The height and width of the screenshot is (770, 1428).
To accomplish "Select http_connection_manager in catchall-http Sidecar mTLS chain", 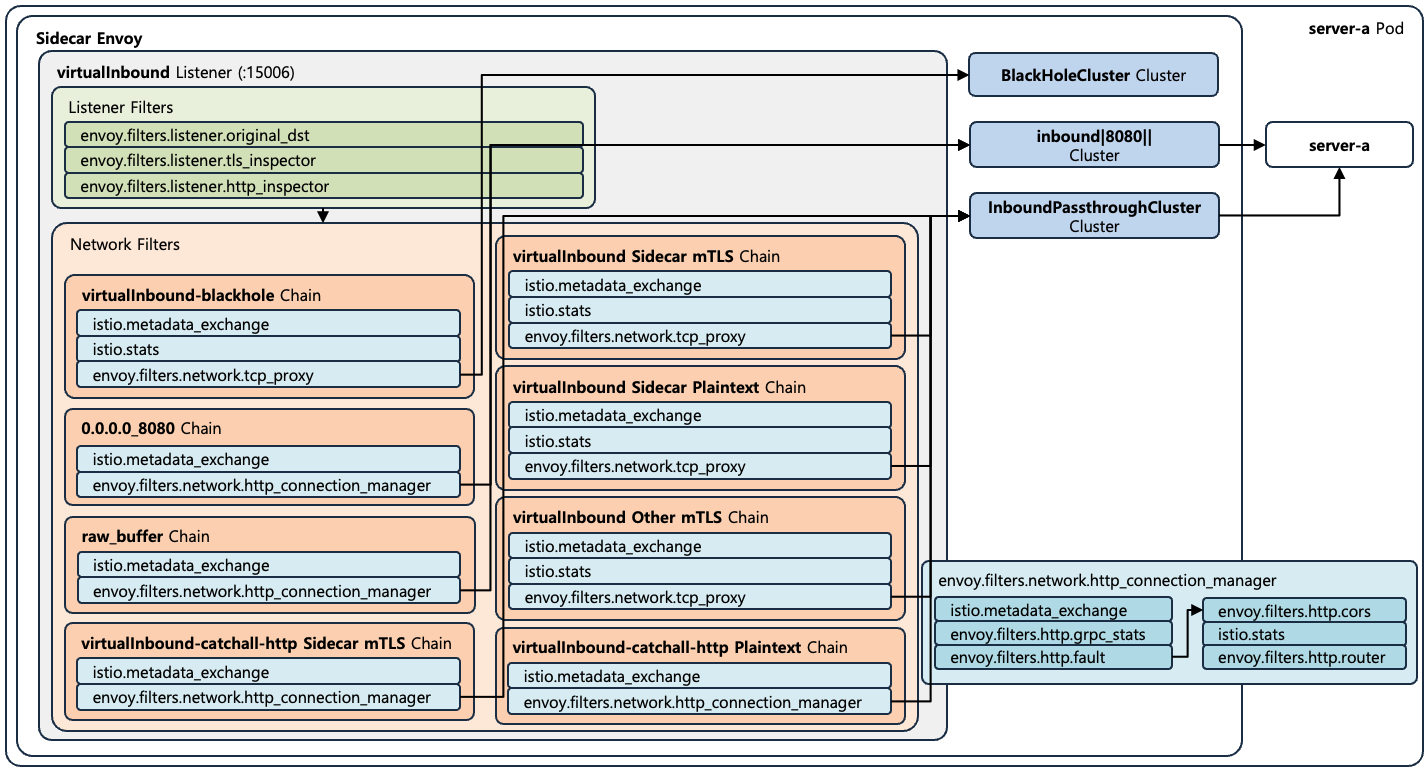I will click(x=269, y=697).
